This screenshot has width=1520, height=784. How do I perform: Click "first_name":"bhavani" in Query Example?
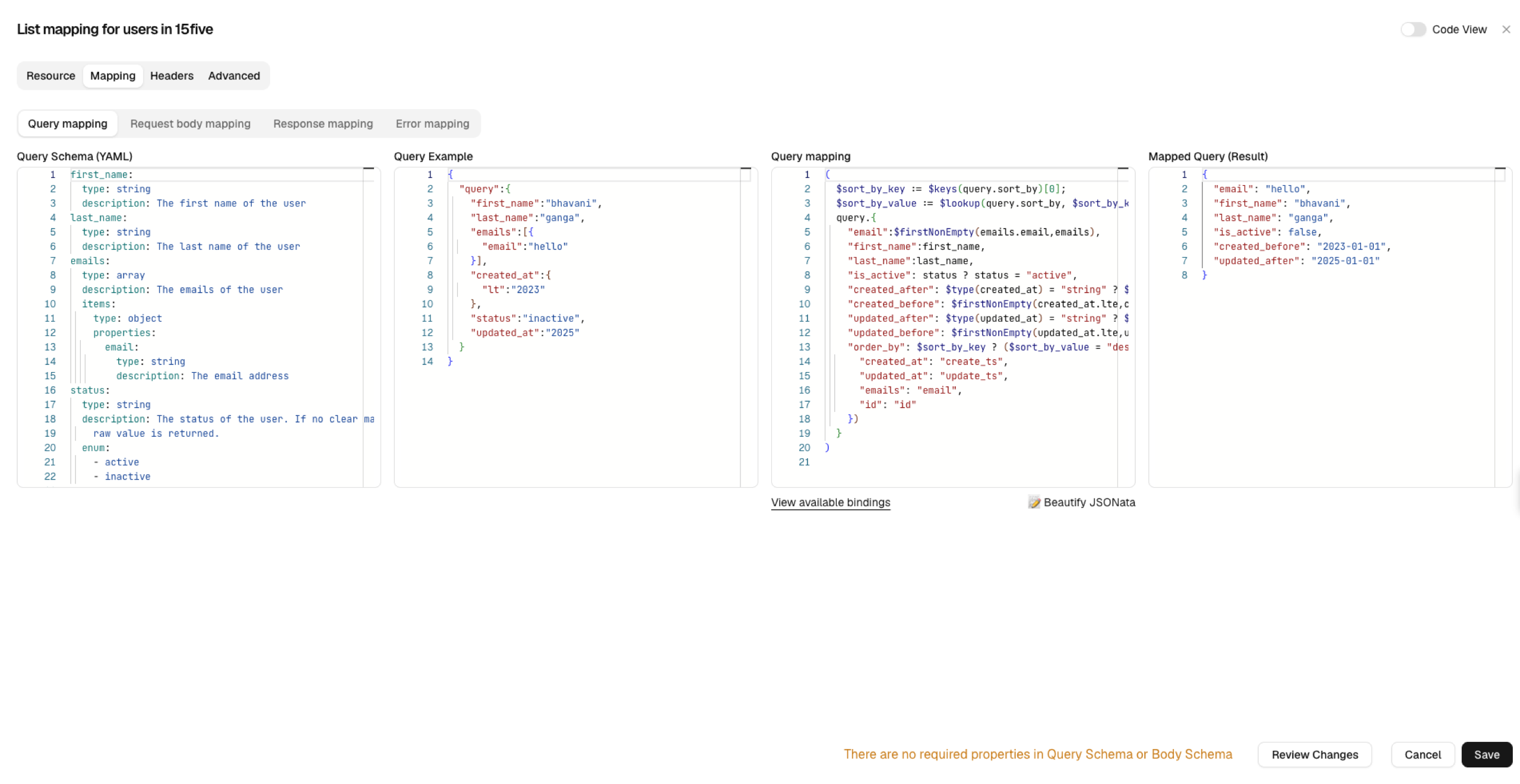pos(536,203)
